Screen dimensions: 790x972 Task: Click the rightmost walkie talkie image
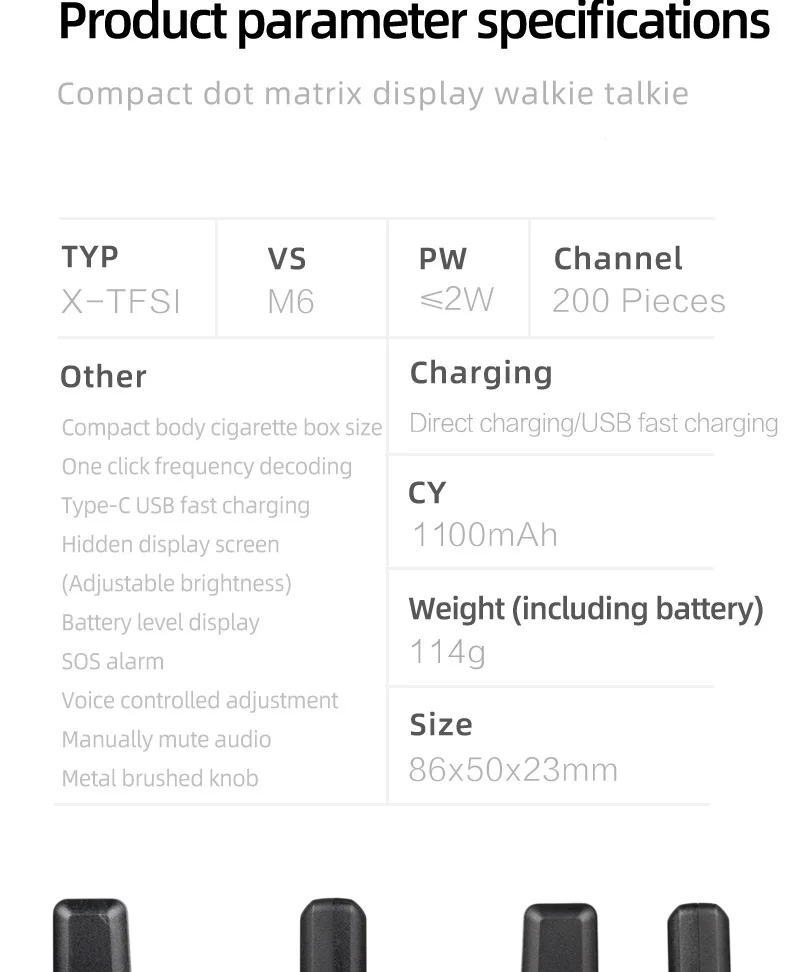tap(698, 938)
